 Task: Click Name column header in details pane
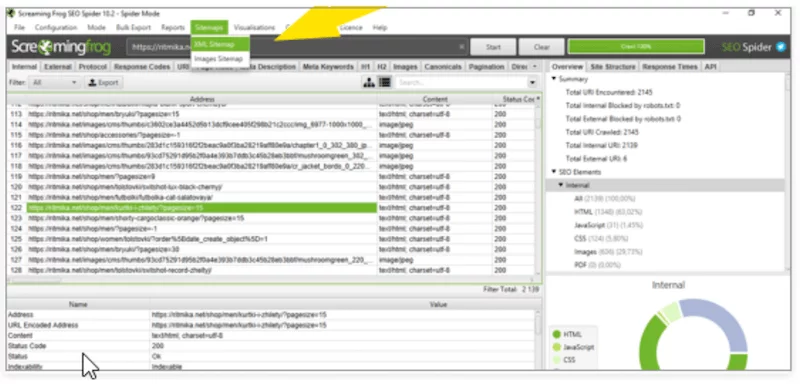click(78, 304)
